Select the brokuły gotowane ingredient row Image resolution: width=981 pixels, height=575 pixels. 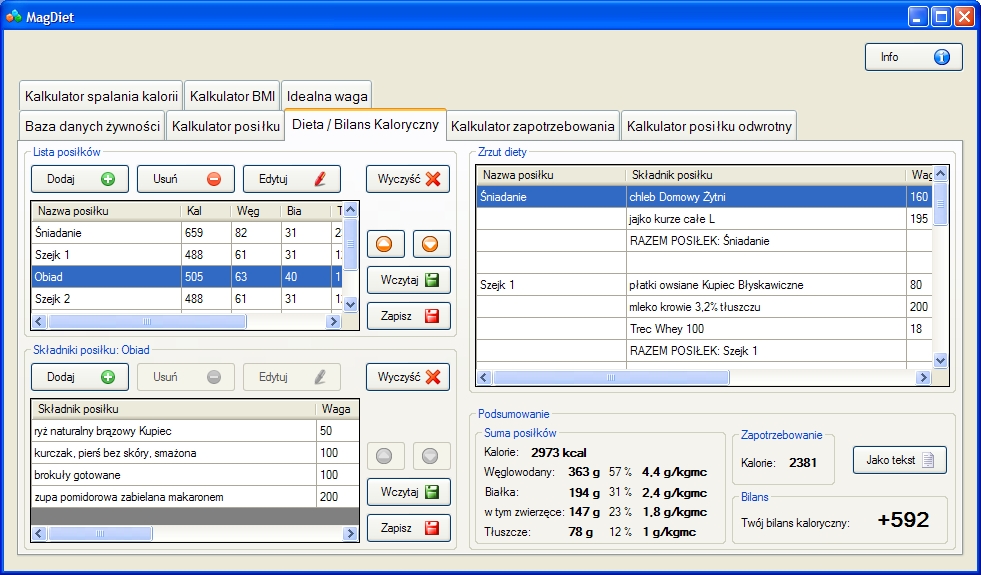point(195,475)
